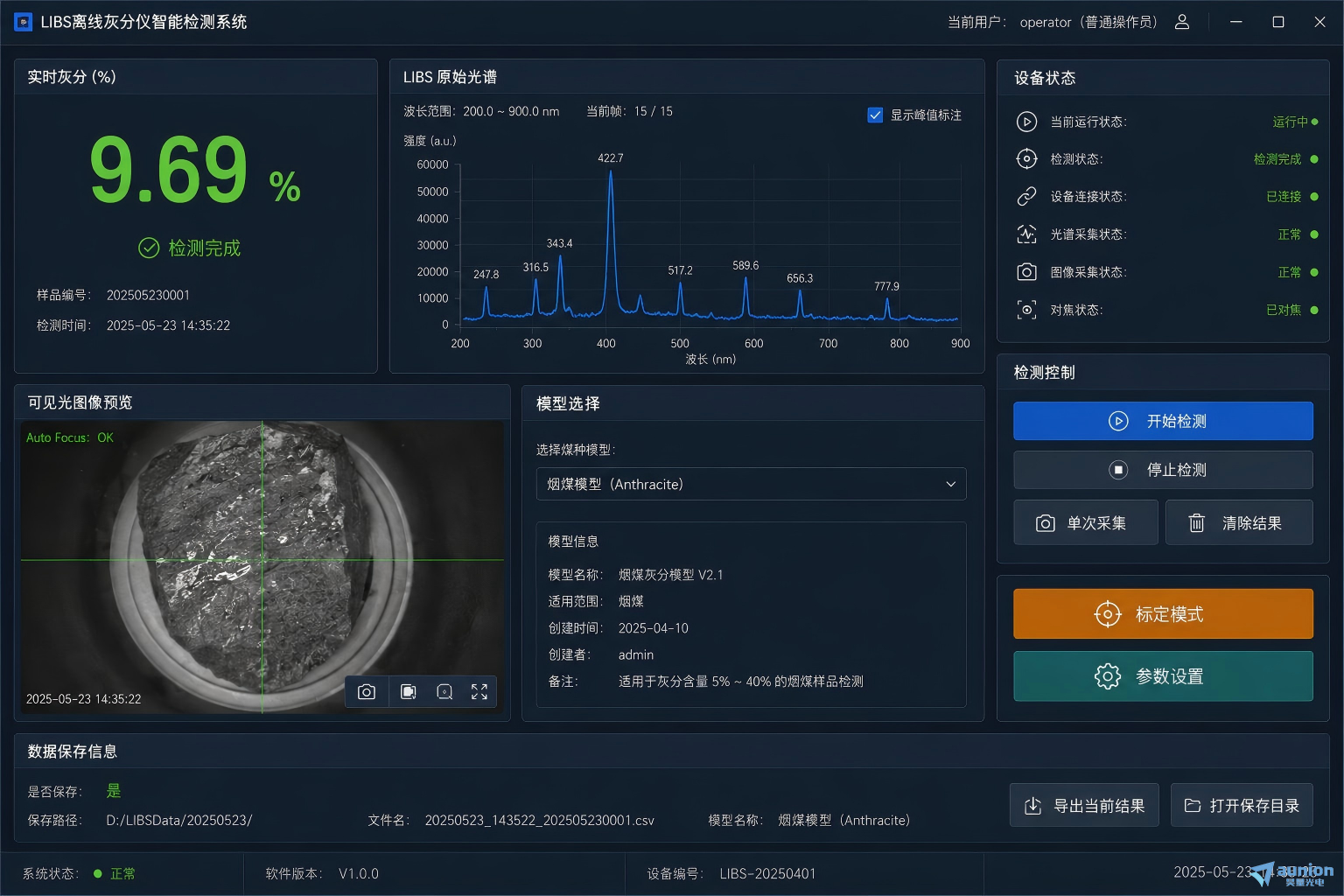Click the link icon beside 设备连接状态

click(x=1026, y=197)
